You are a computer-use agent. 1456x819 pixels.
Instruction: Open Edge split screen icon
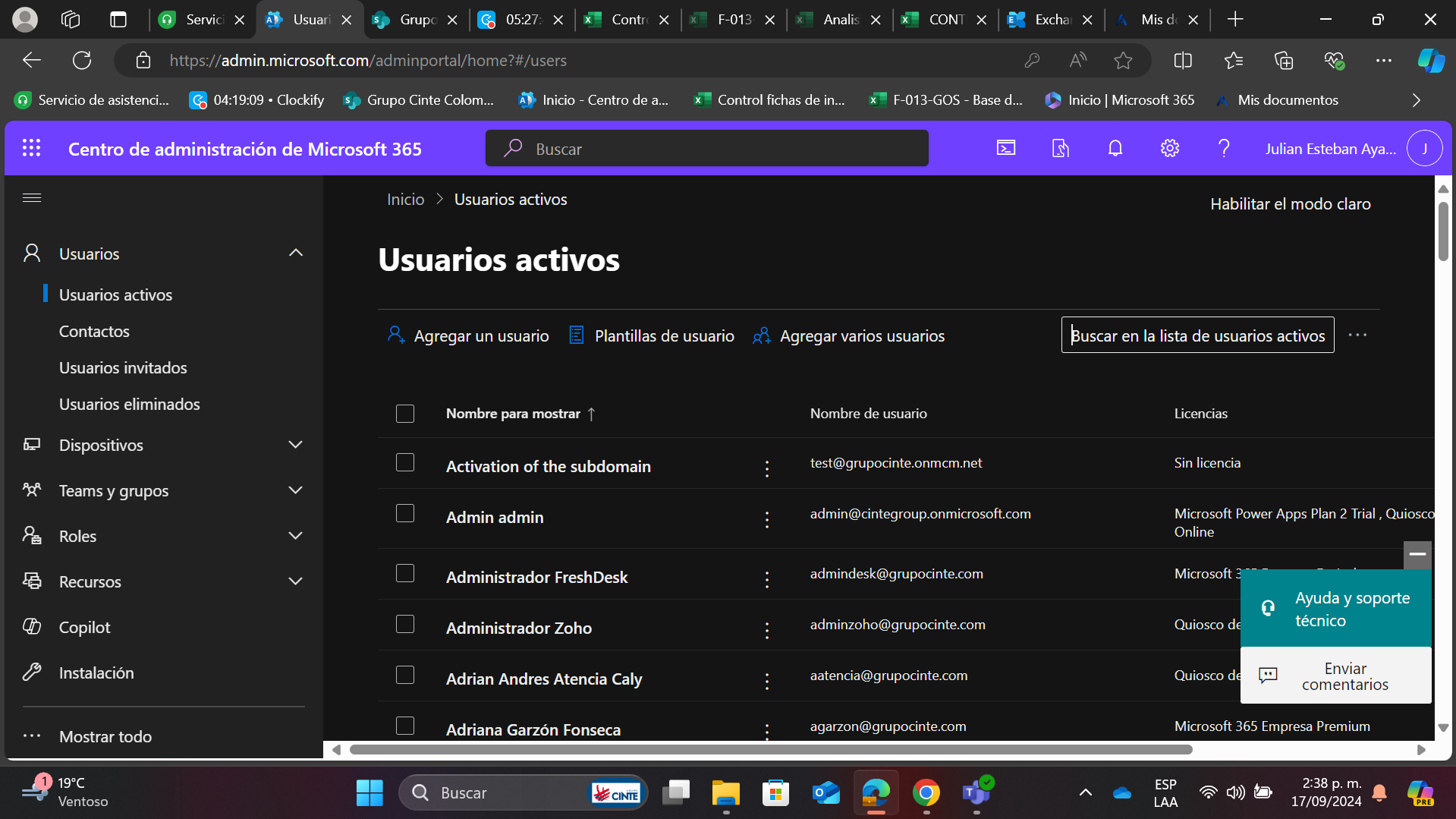coord(1183,60)
